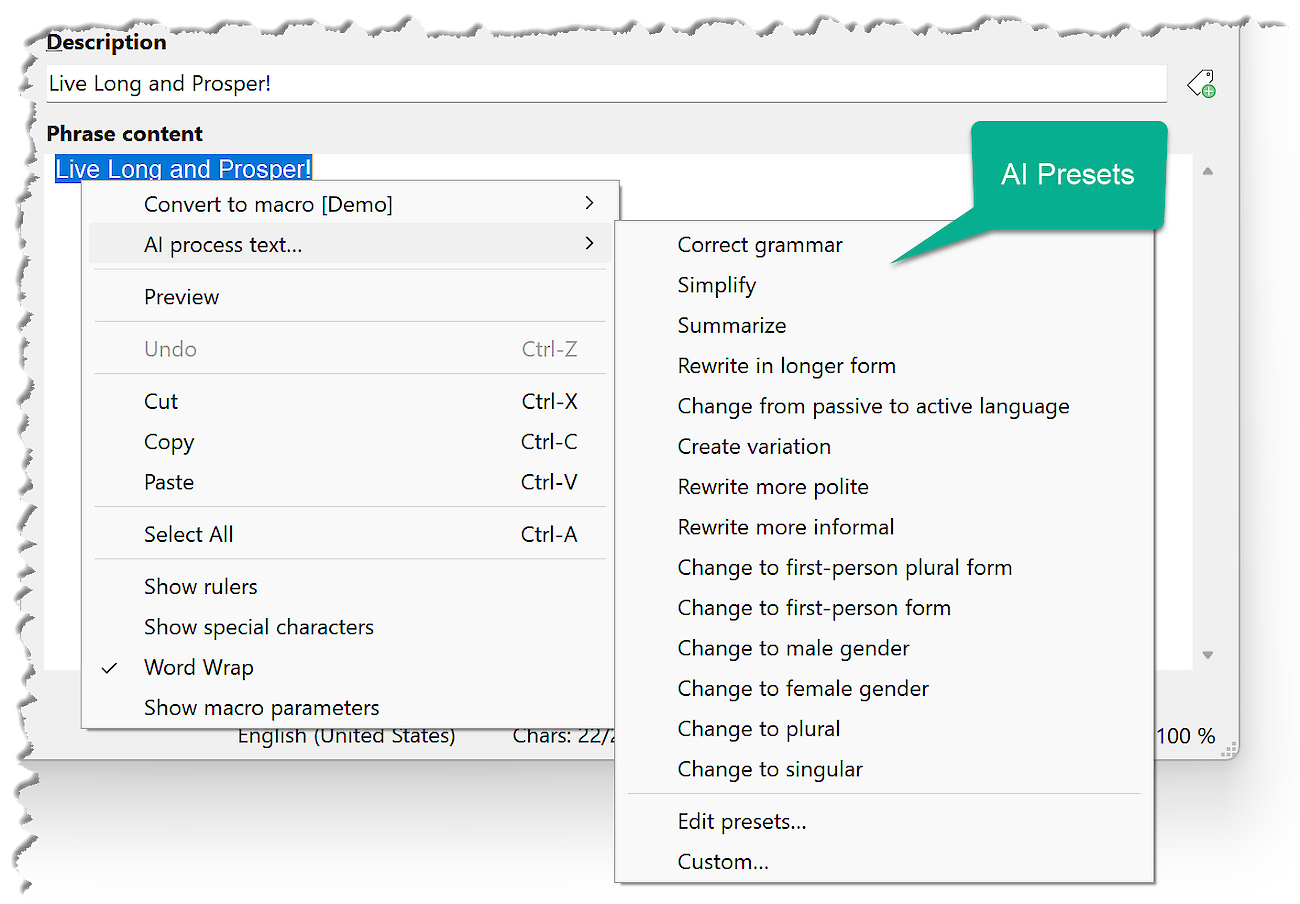The width and height of the screenshot is (1300, 904).
Task: Pick Rewrite more polite preset
Action: click(x=772, y=487)
